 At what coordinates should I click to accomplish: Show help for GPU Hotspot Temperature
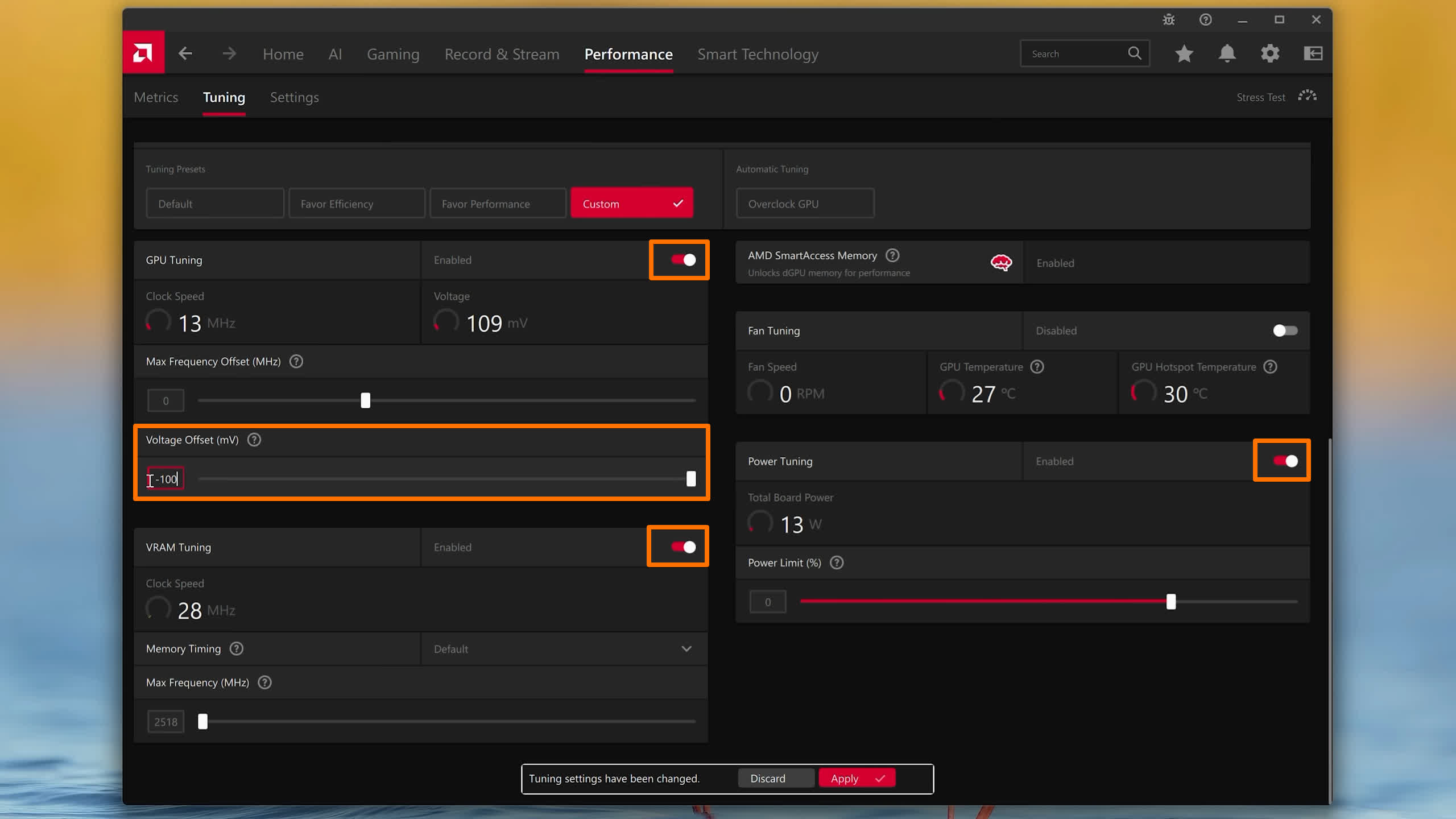[x=1271, y=367]
